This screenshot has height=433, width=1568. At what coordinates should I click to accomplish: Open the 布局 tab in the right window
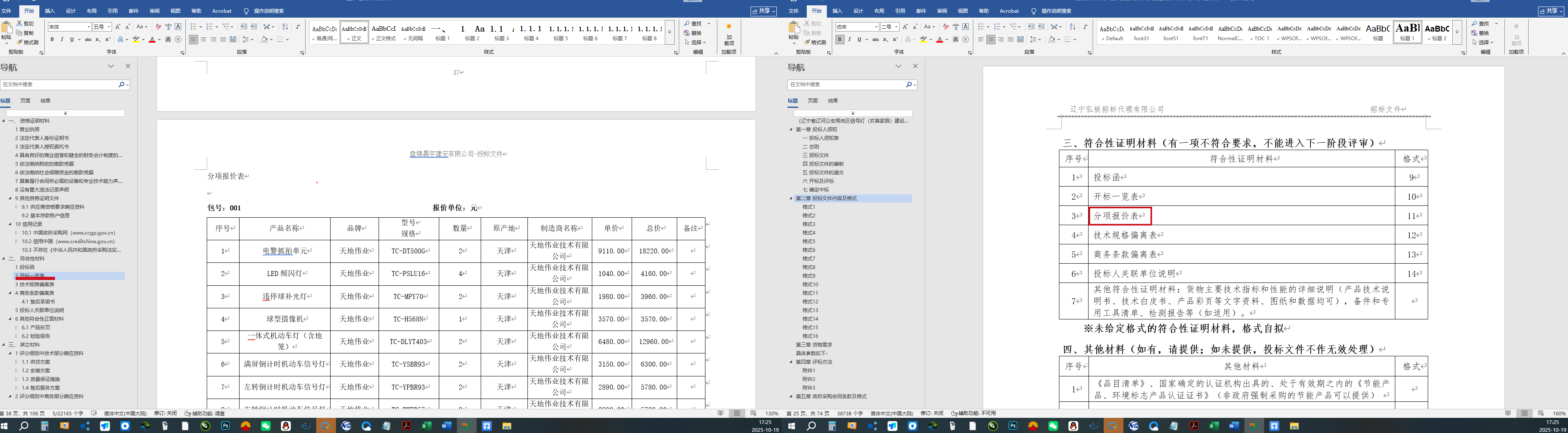879,11
